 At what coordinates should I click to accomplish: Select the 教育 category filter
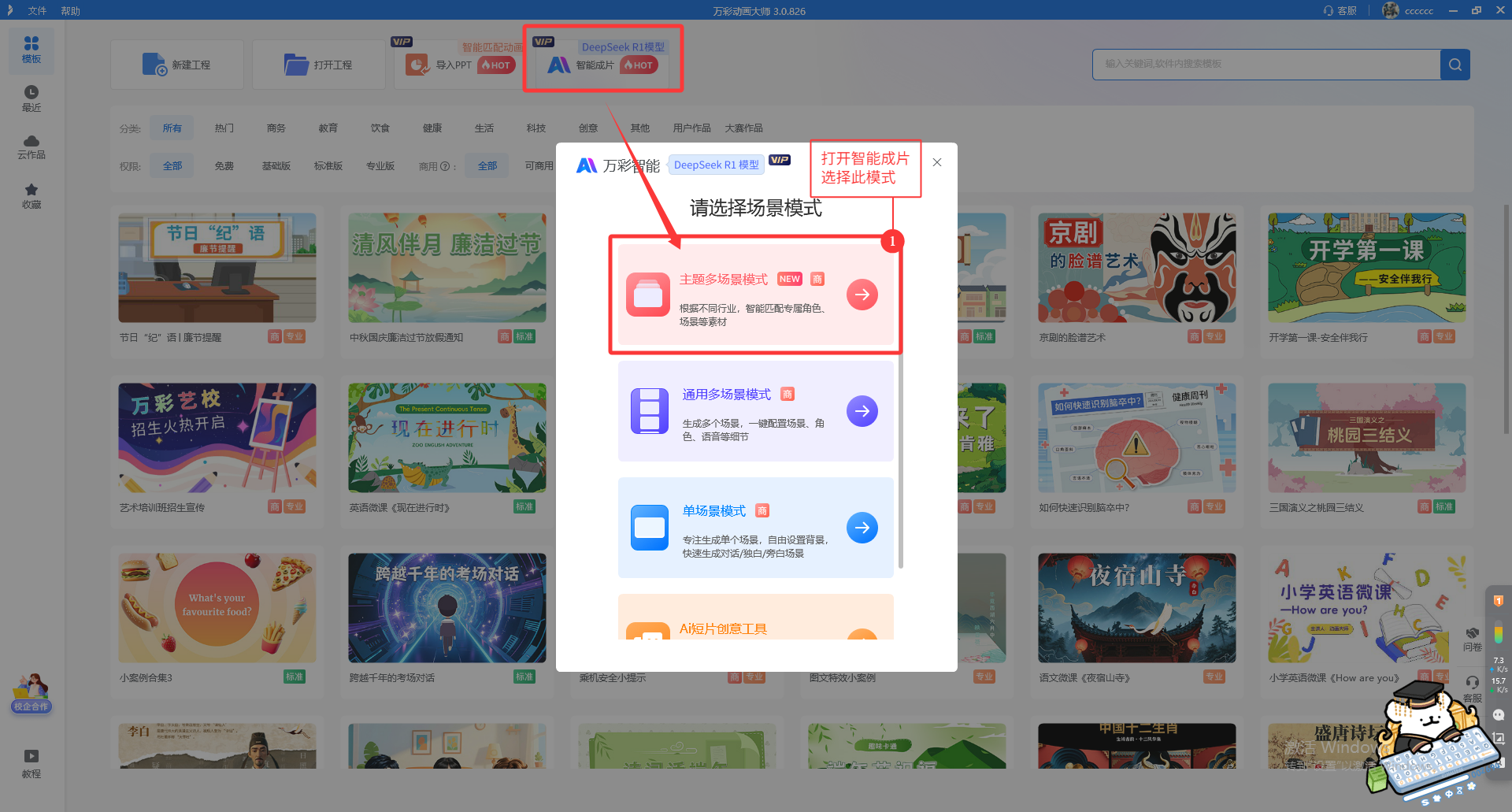pos(328,128)
